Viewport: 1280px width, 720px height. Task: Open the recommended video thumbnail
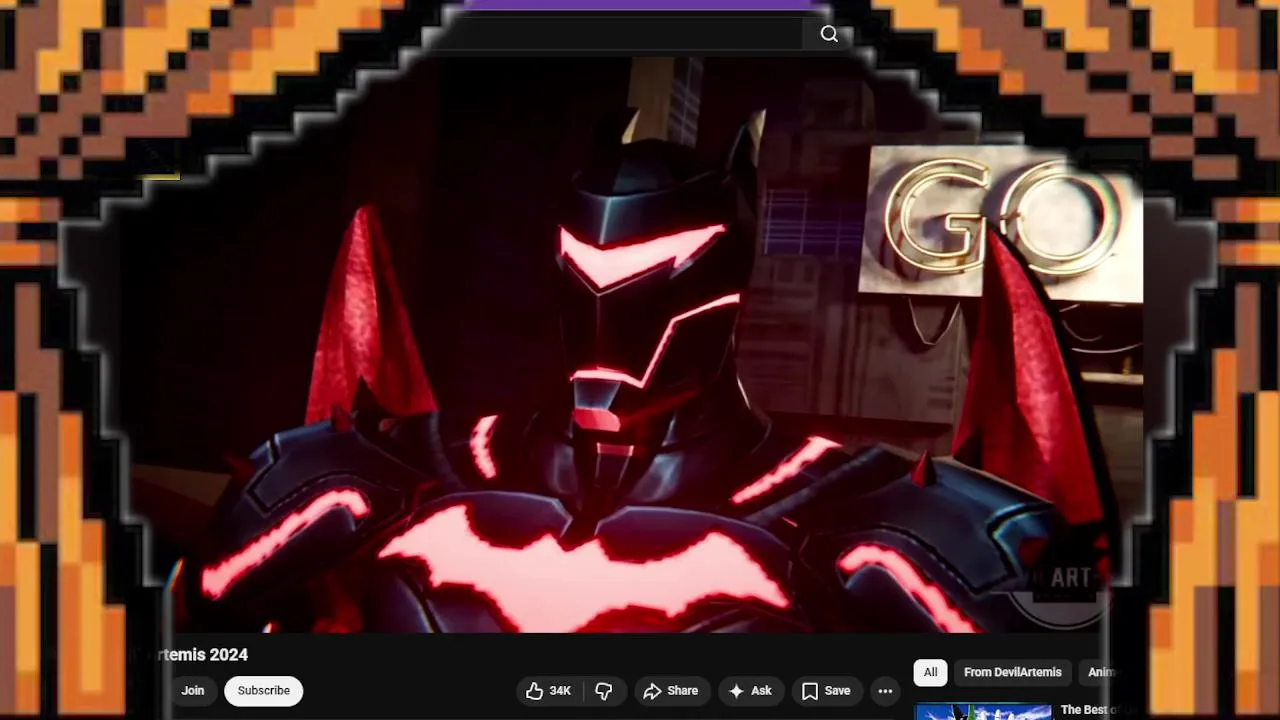pos(983,712)
